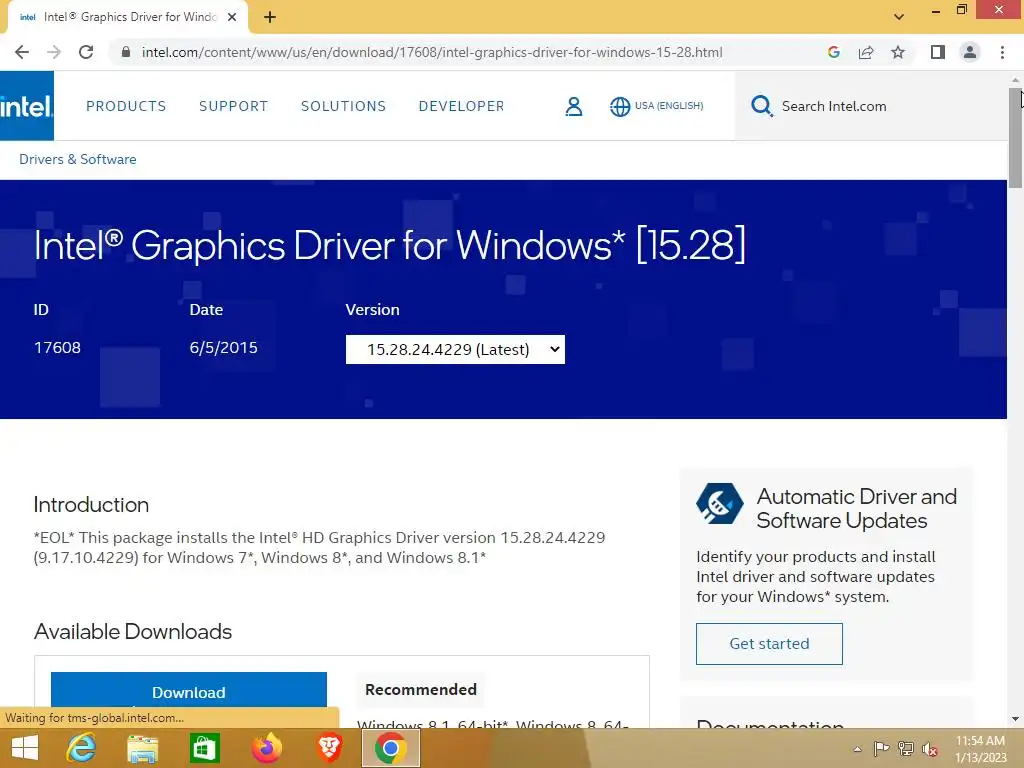The width and height of the screenshot is (1024, 768).
Task: Click the muted volume tray icon
Action: pos(929,749)
